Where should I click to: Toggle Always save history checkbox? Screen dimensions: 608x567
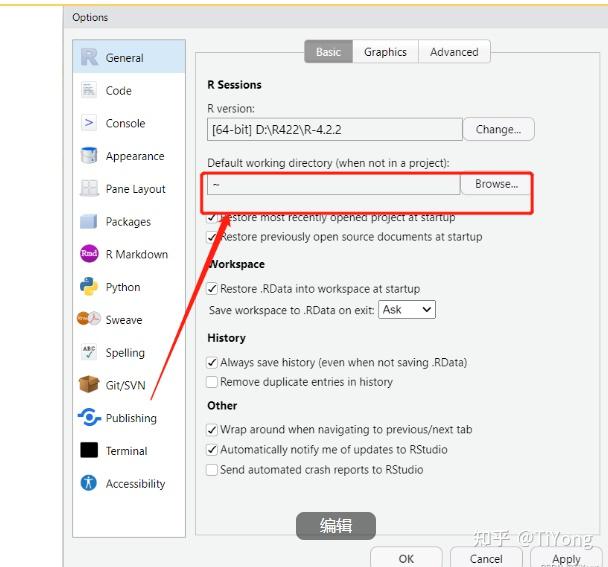pyautogui.click(x=212, y=363)
